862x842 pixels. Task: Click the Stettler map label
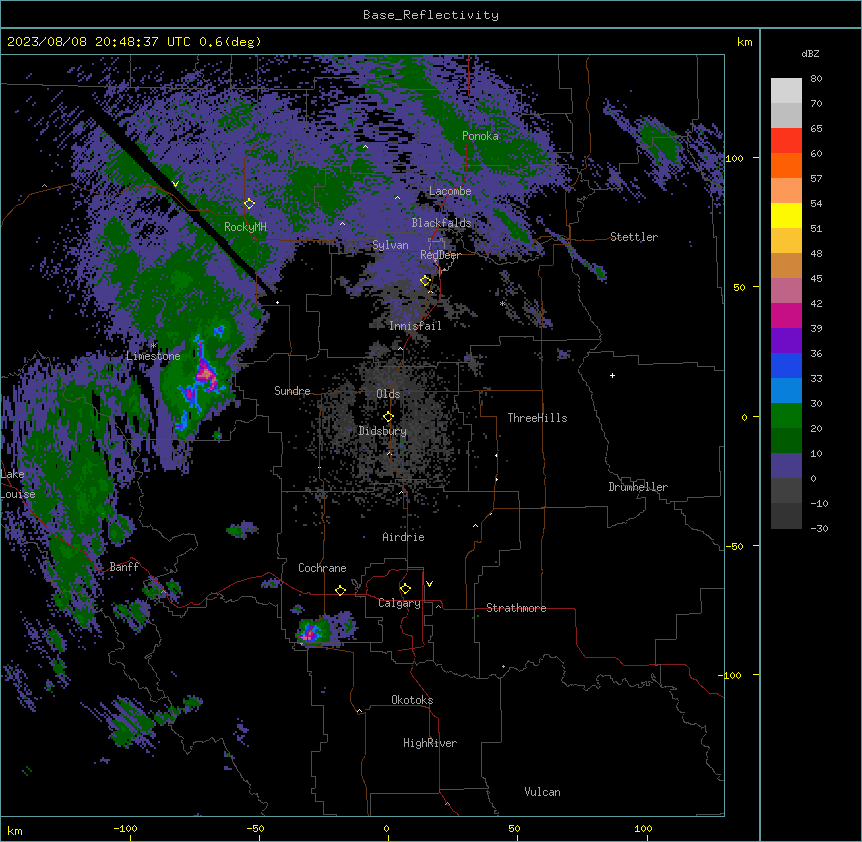pyautogui.click(x=634, y=237)
